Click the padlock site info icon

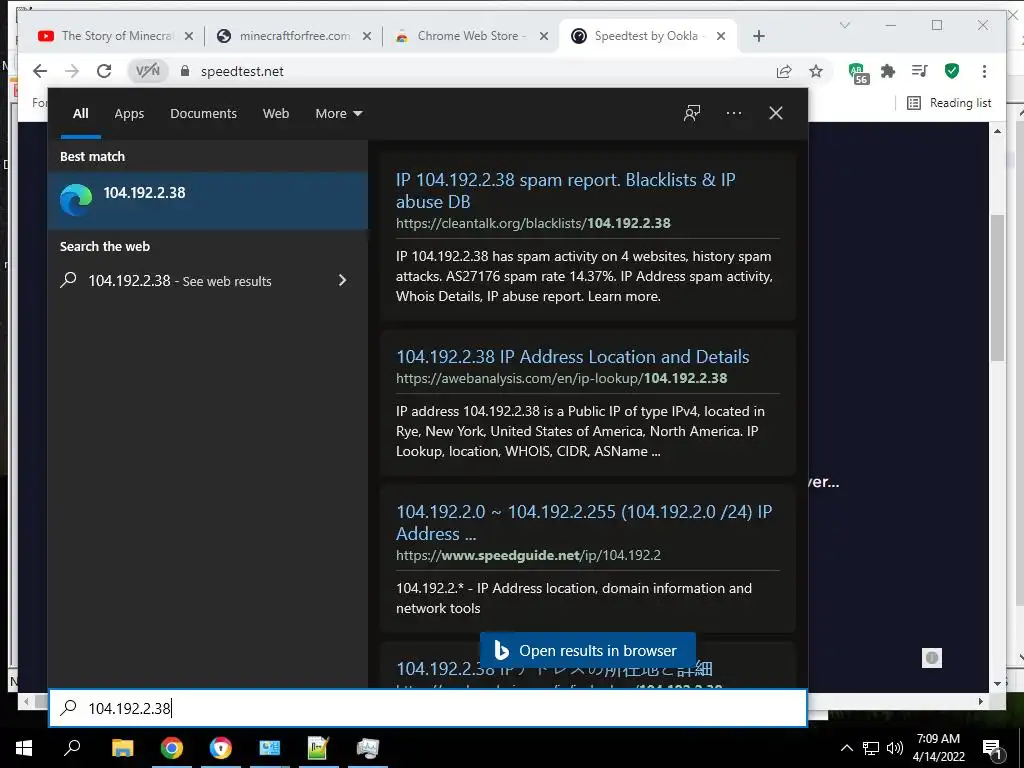point(185,71)
